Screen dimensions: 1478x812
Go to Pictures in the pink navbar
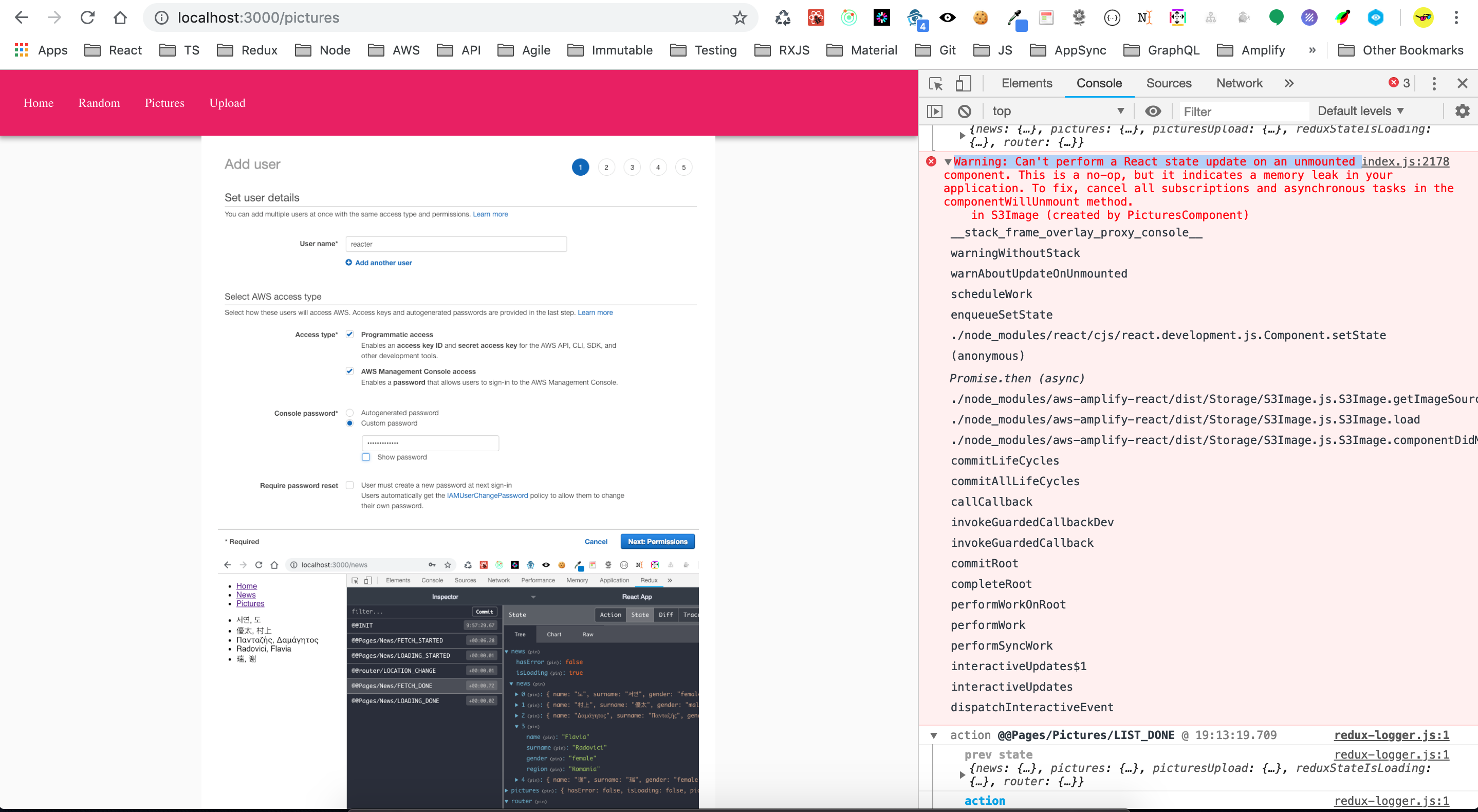(164, 103)
